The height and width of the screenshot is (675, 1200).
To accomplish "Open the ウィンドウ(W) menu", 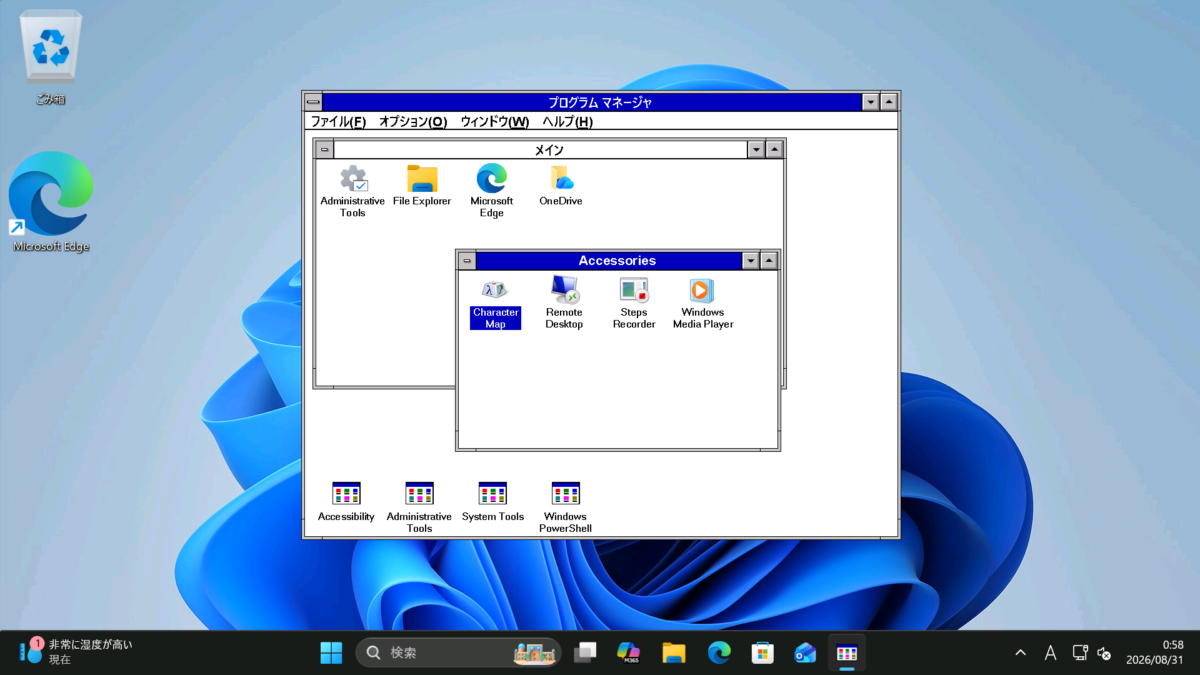I will pos(494,121).
